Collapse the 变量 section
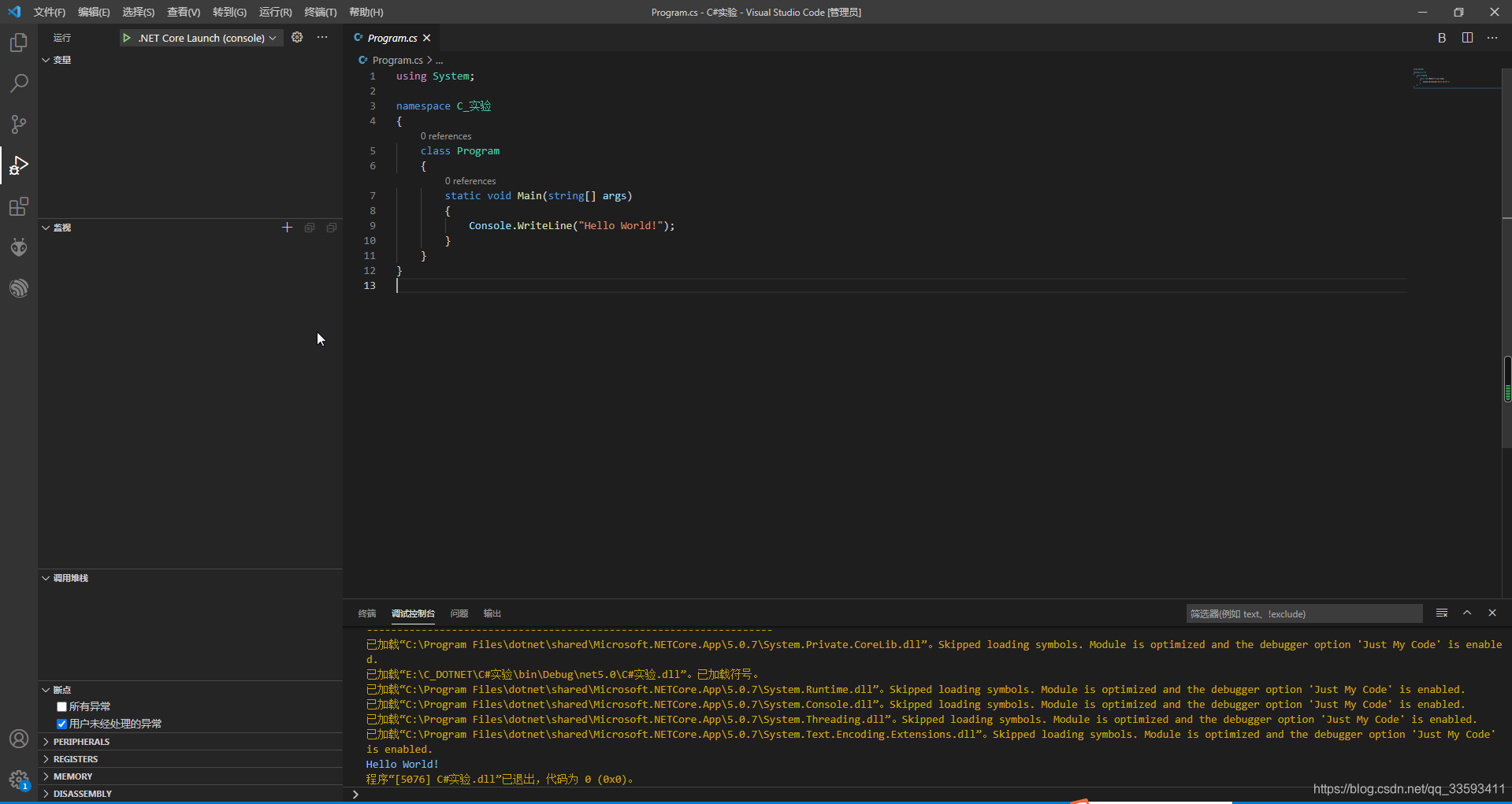The width and height of the screenshot is (1512, 804). [190, 60]
